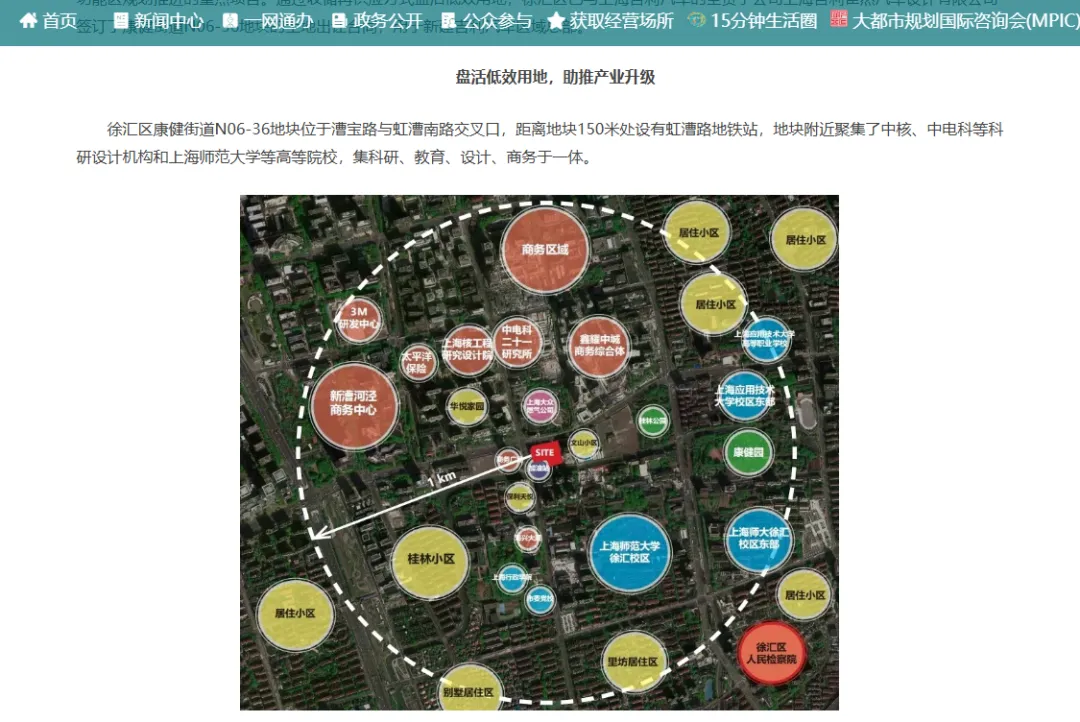Screen dimensions: 1080x722
Task: Click the heading 盘活低效用地，助推产业升级
Action: tap(555, 77)
